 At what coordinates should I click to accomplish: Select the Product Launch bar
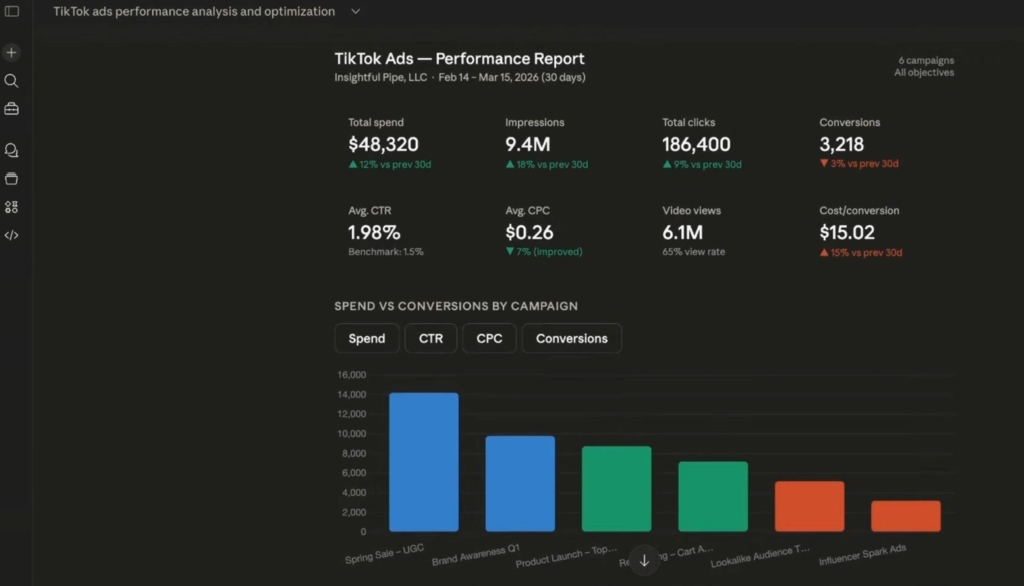616,489
